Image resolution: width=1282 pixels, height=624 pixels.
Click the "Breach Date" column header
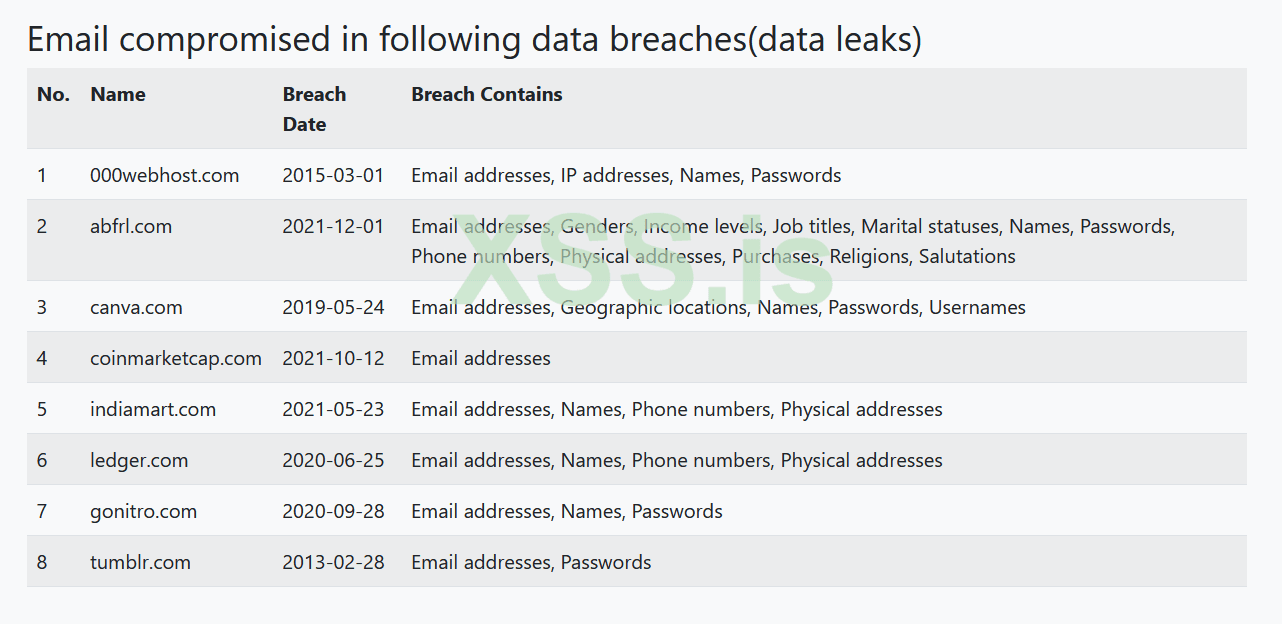point(314,109)
